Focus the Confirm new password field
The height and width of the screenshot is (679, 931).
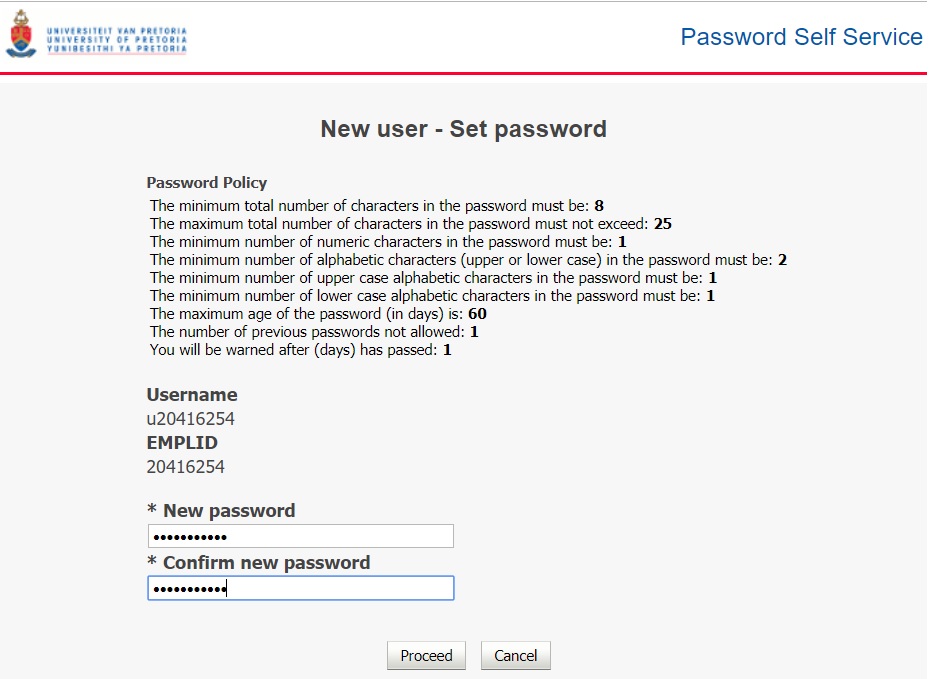300,588
